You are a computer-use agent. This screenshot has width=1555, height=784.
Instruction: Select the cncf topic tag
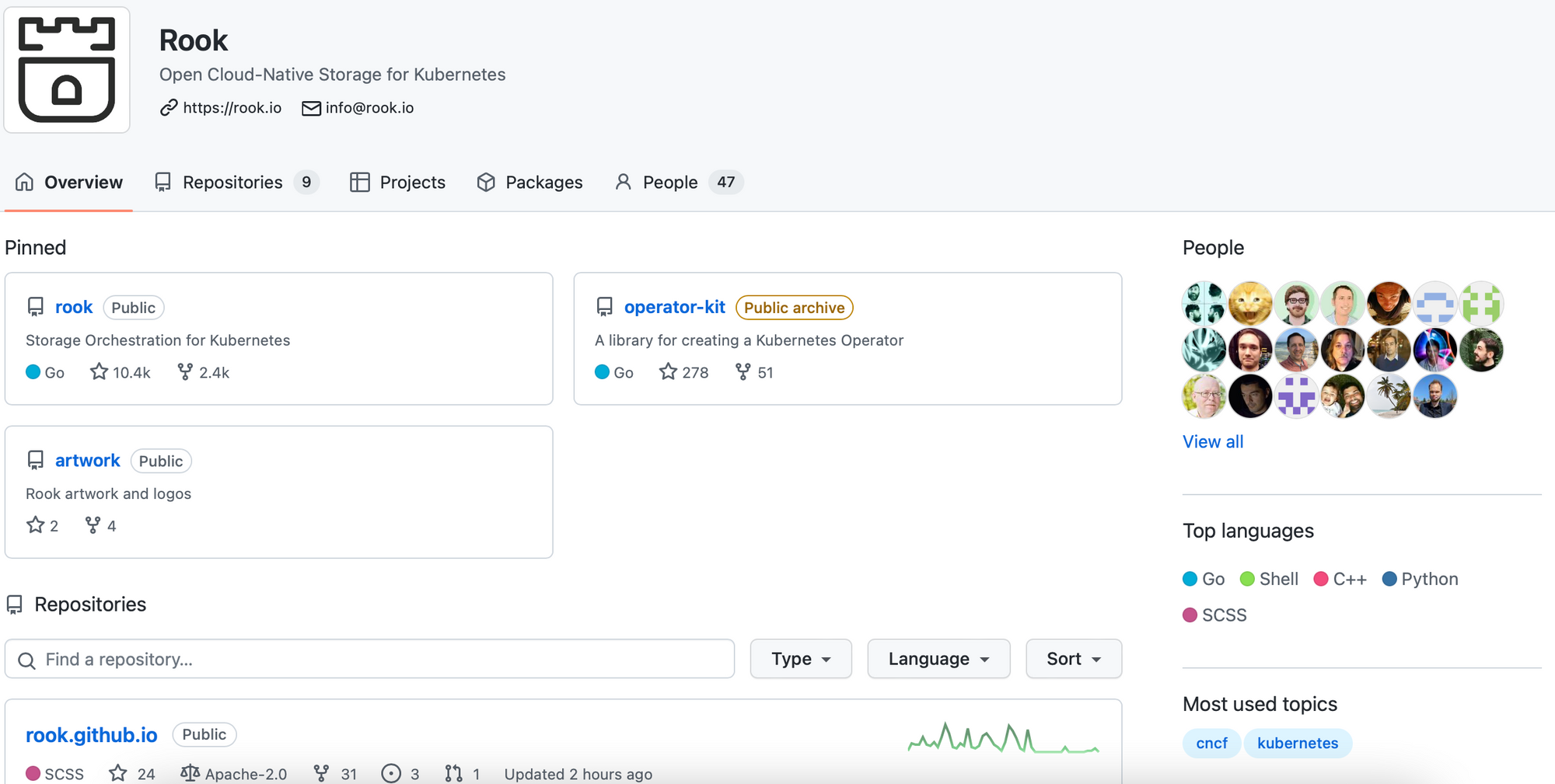[x=1212, y=743]
